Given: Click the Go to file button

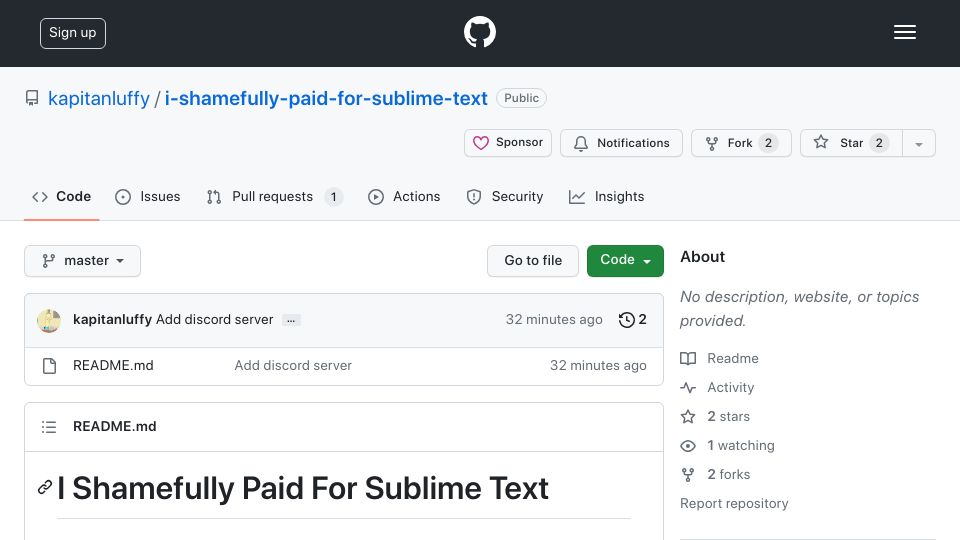Looking at the screenshot, I should click(533, 261).
